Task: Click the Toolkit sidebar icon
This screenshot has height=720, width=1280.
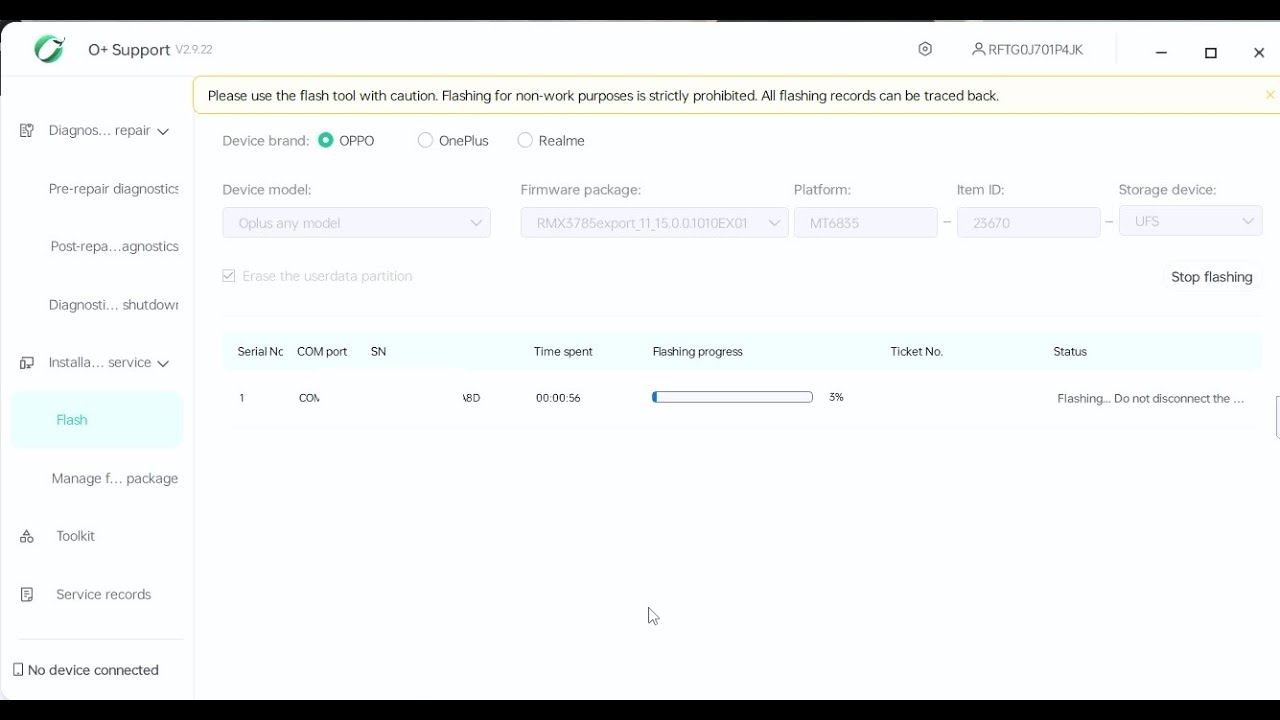Action: [x=27, y=537]
